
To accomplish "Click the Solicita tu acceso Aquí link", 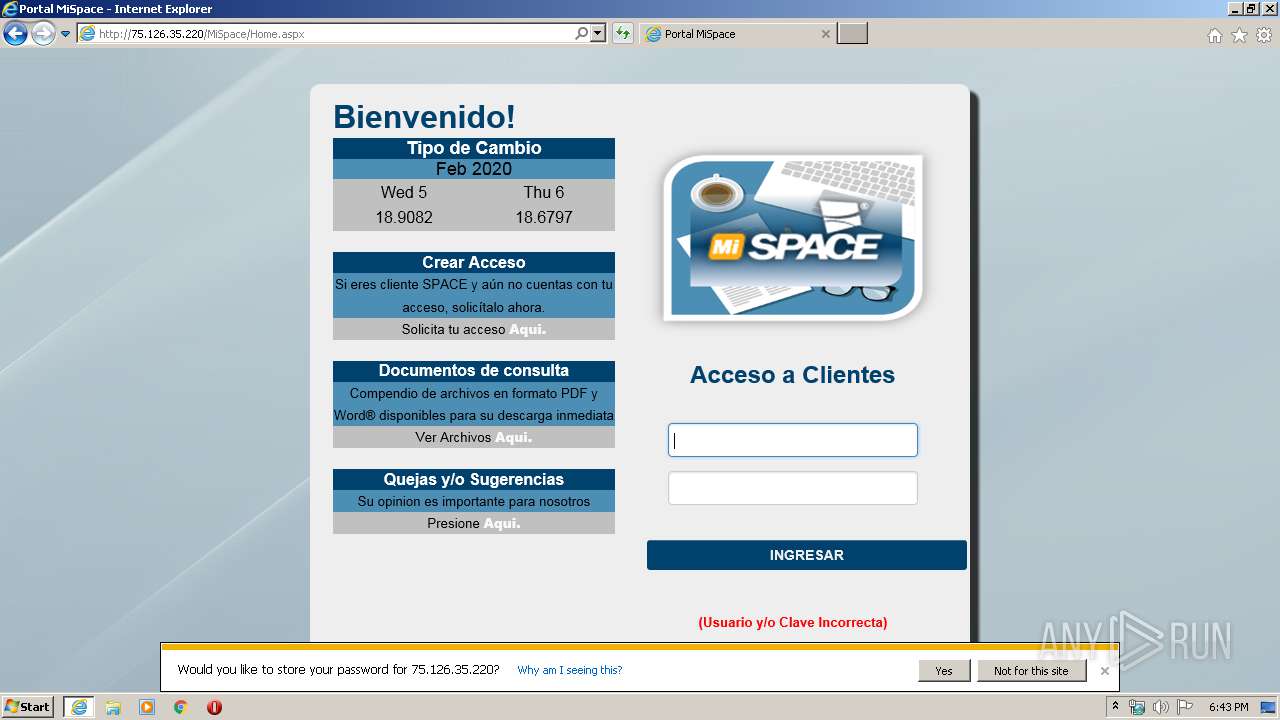I will 527,329.
